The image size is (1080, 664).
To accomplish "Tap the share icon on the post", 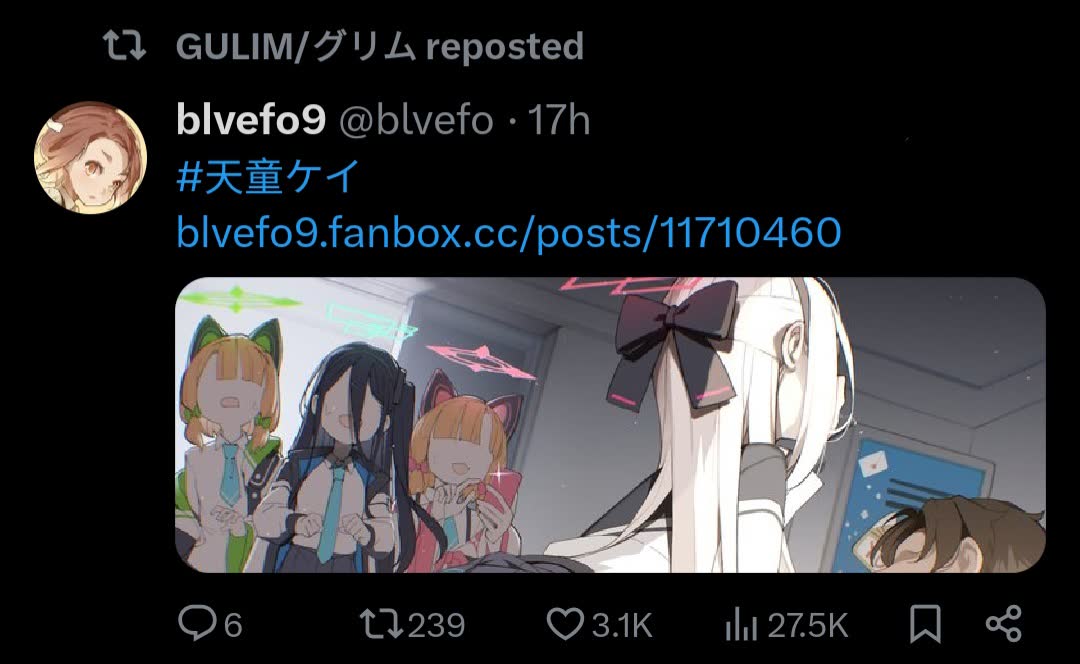I will coord(1004,624).
